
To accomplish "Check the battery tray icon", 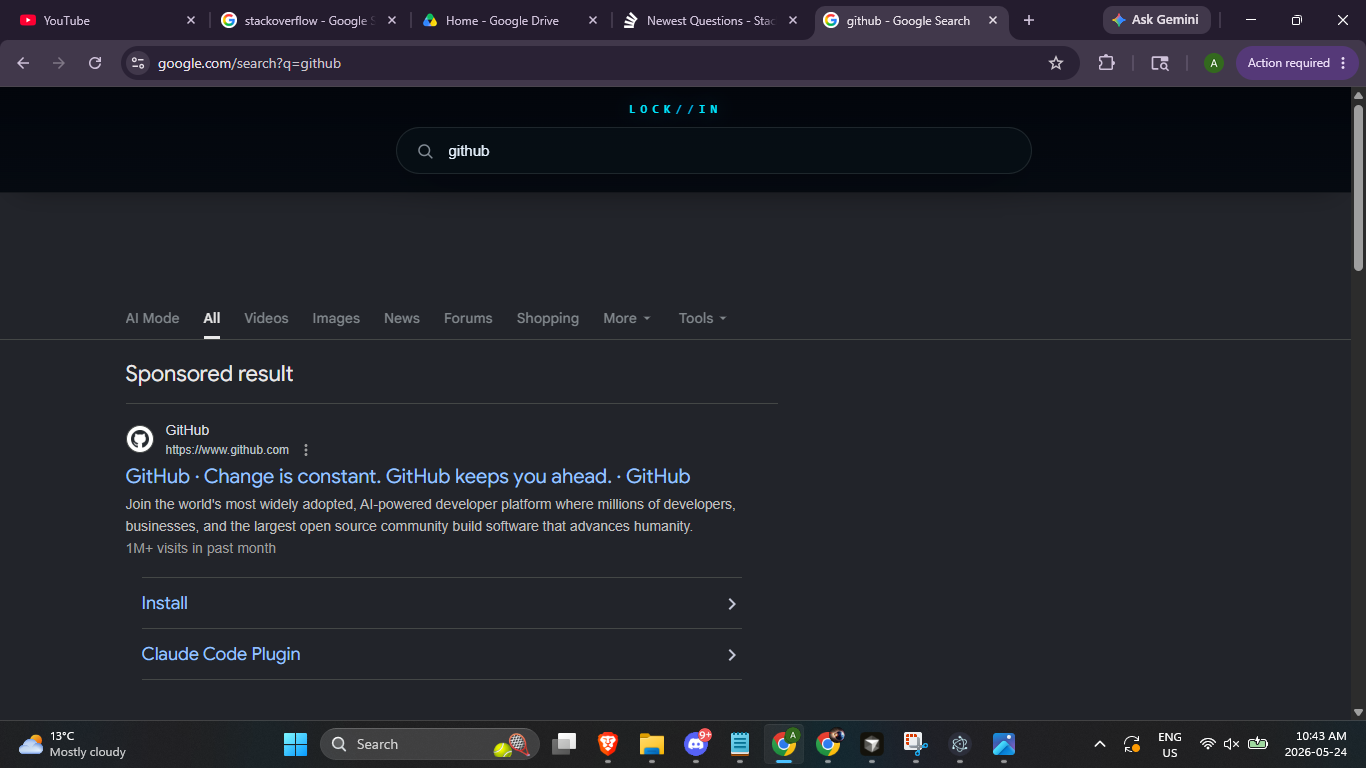I will [1258, 744].
